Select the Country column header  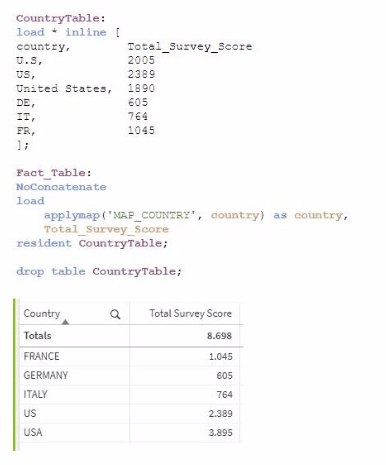42,313
